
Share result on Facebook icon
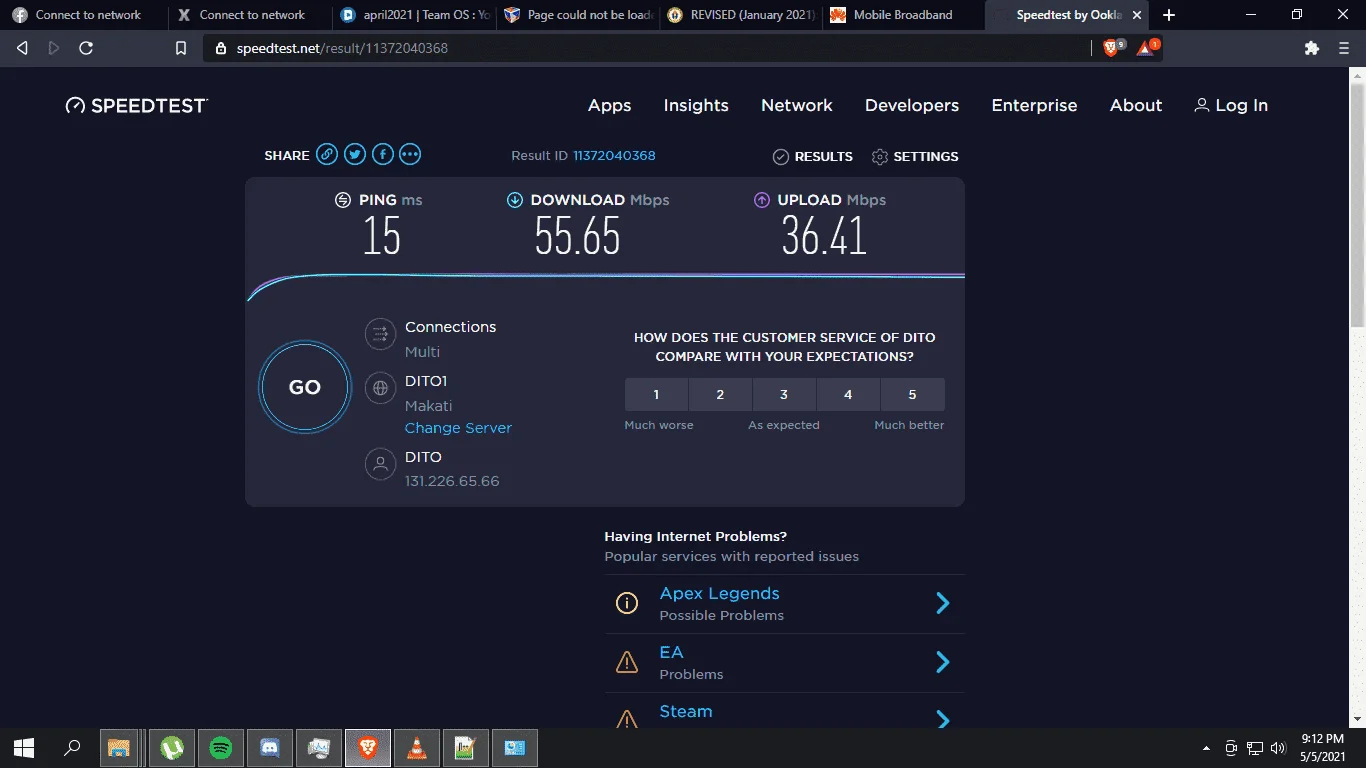point(382,154)
